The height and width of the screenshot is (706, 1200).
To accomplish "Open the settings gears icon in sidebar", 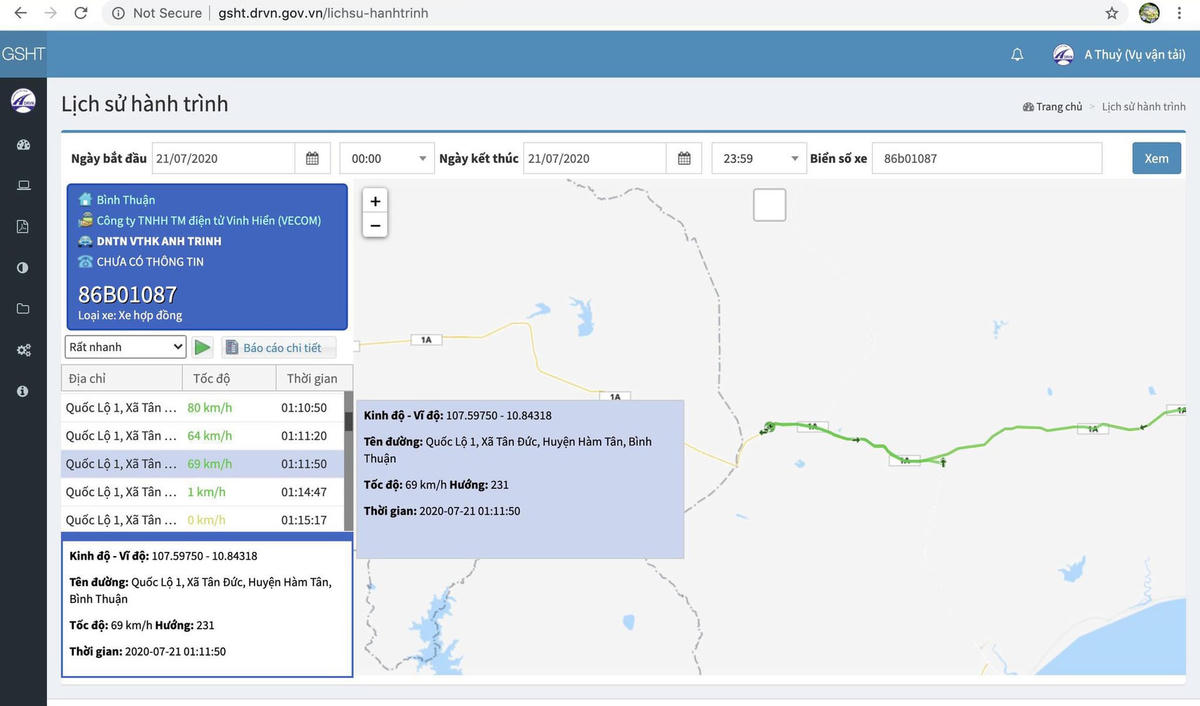I will pos(23,350).
